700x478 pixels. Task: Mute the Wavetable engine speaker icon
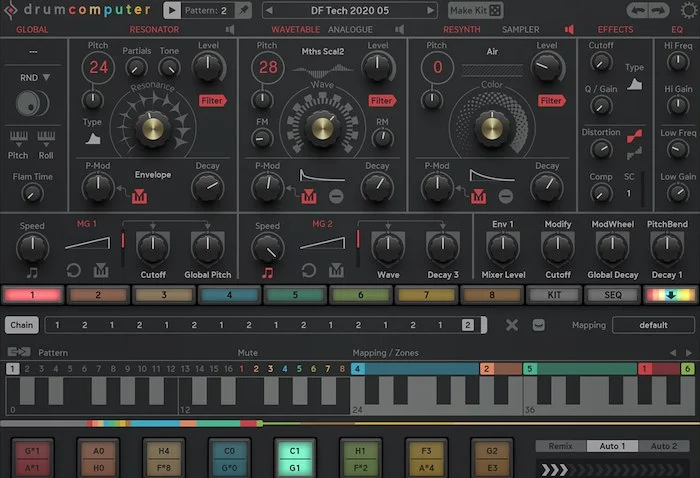[400, 29]
